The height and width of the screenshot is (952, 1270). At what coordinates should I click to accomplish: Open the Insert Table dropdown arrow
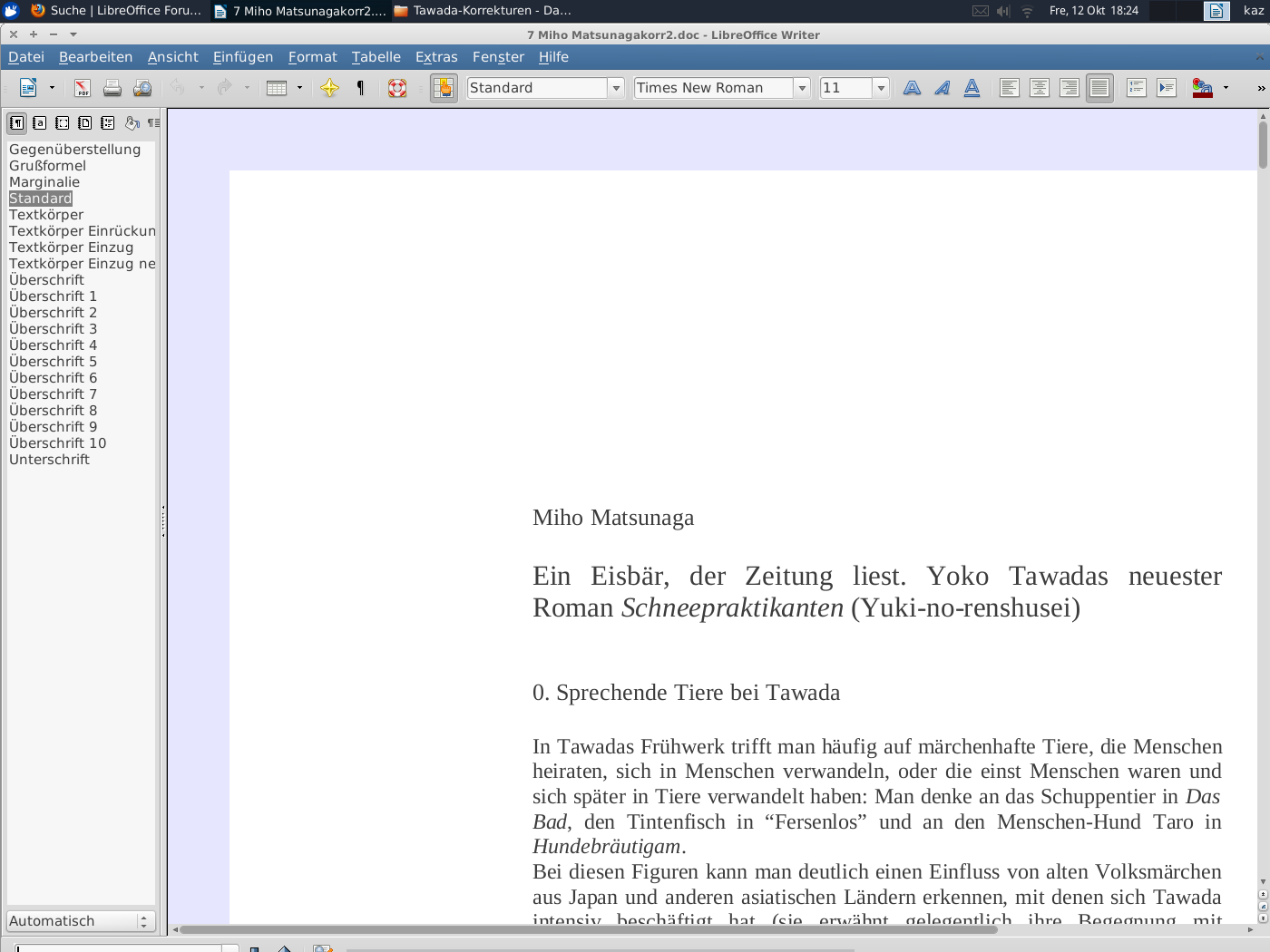pos(299,88)
